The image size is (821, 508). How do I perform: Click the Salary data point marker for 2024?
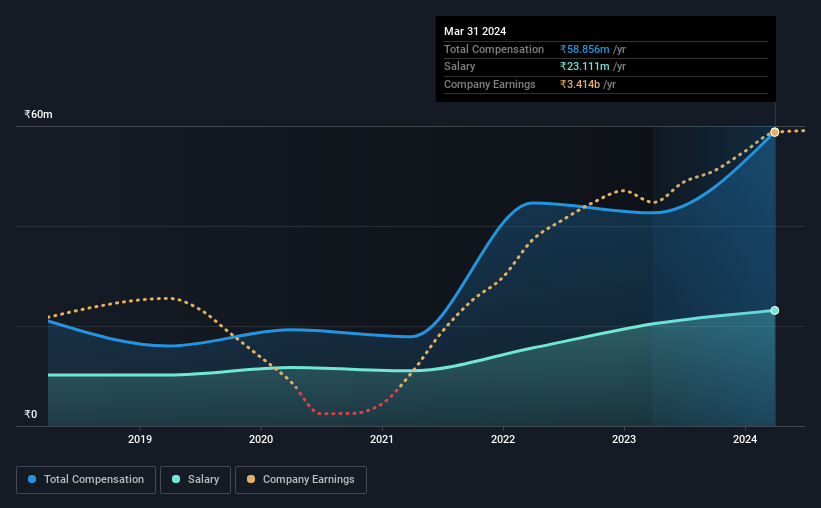[774, 311]
